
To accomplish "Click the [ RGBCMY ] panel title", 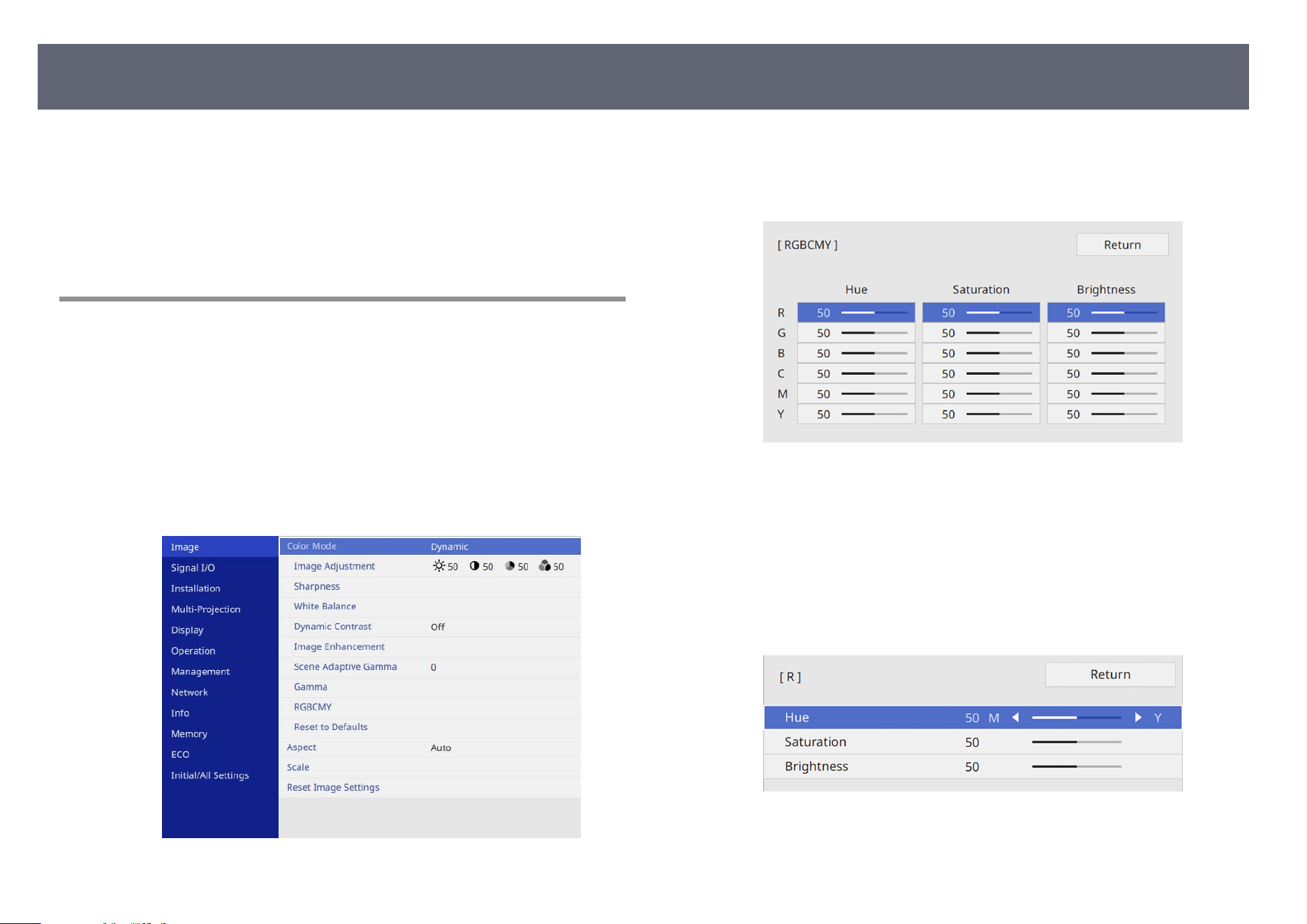I will [807, 245].
